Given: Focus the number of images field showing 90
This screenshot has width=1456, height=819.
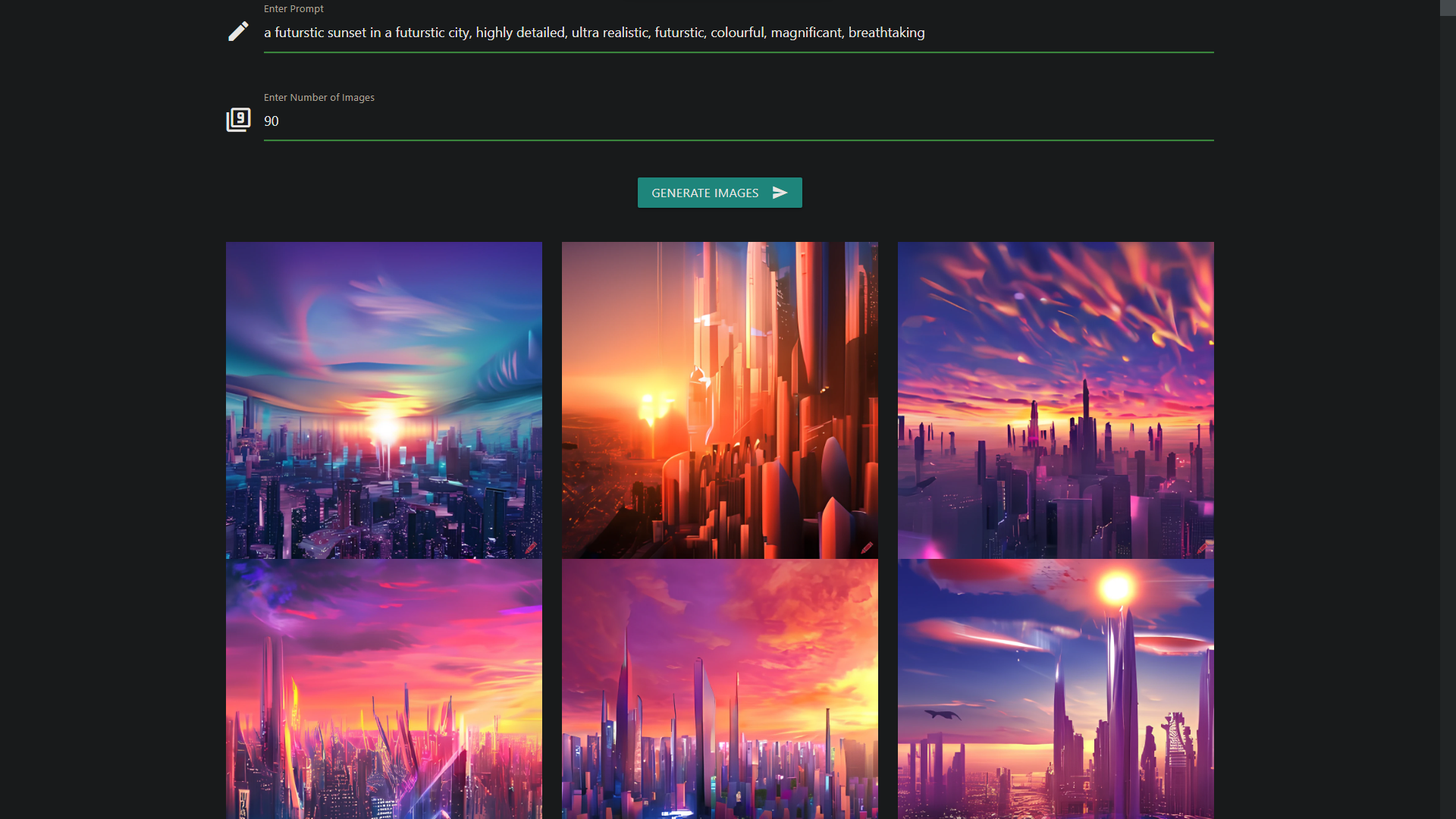Looking at the screenshot, I should point(739,121).
